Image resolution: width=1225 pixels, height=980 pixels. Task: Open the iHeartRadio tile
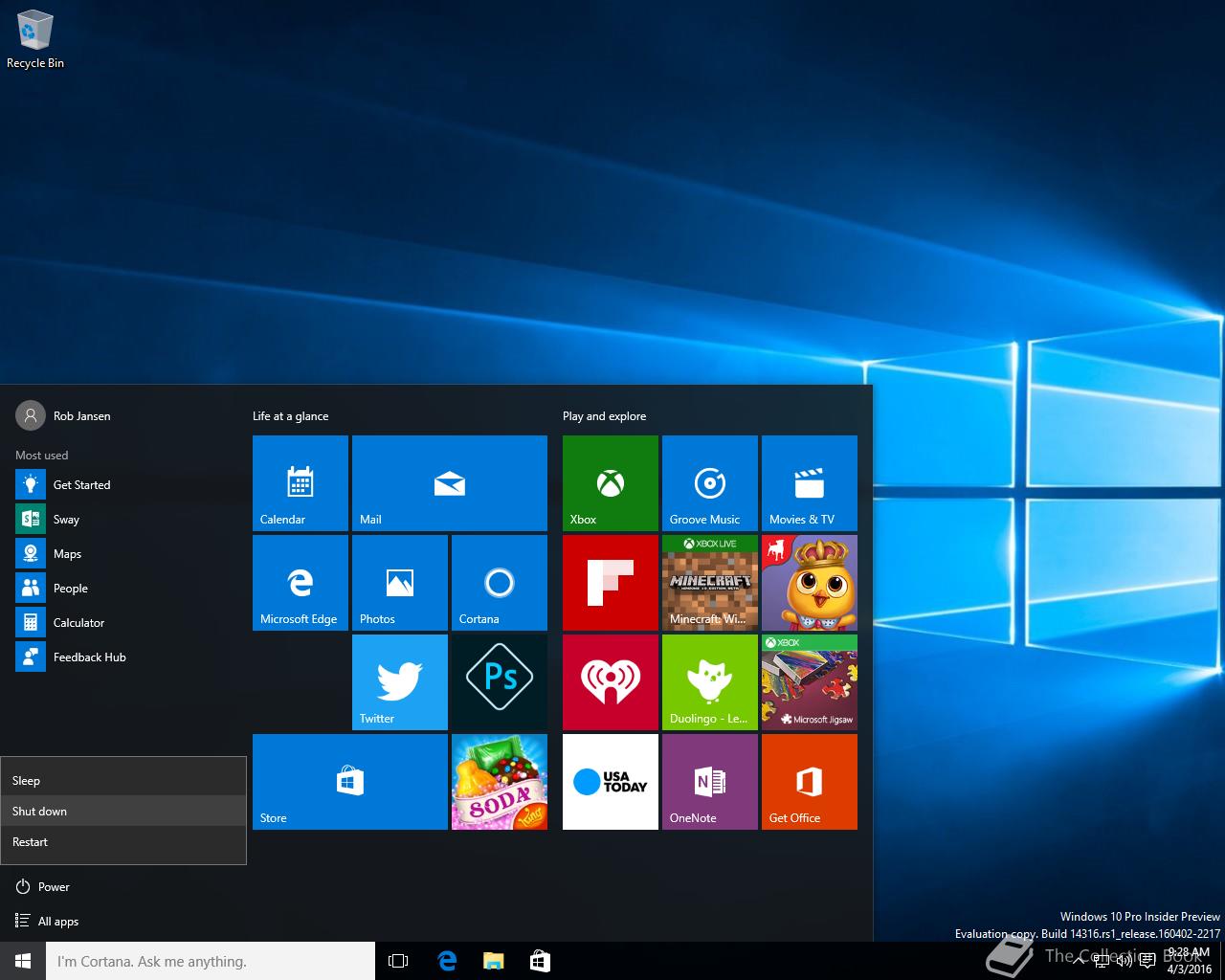[611, 682]
